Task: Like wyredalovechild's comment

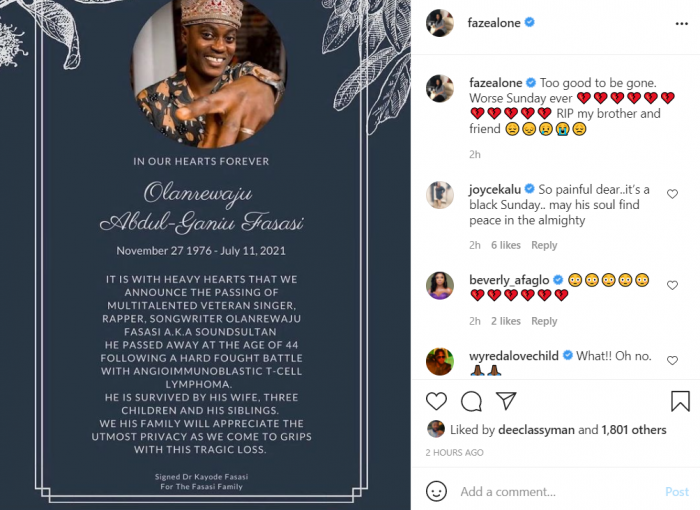Action: tap(672, 360)
